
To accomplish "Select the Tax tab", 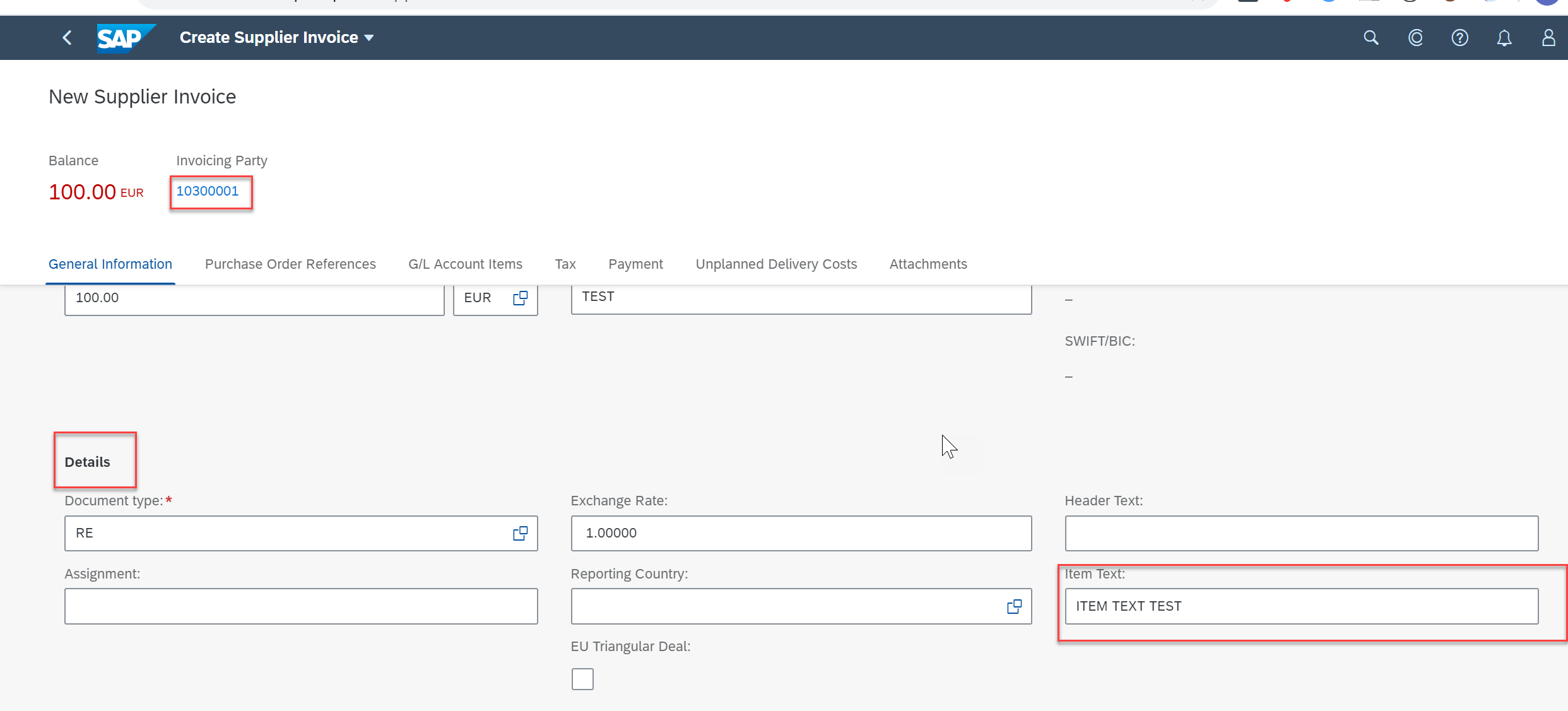I will pyautogui.click(x=565, y=264).
